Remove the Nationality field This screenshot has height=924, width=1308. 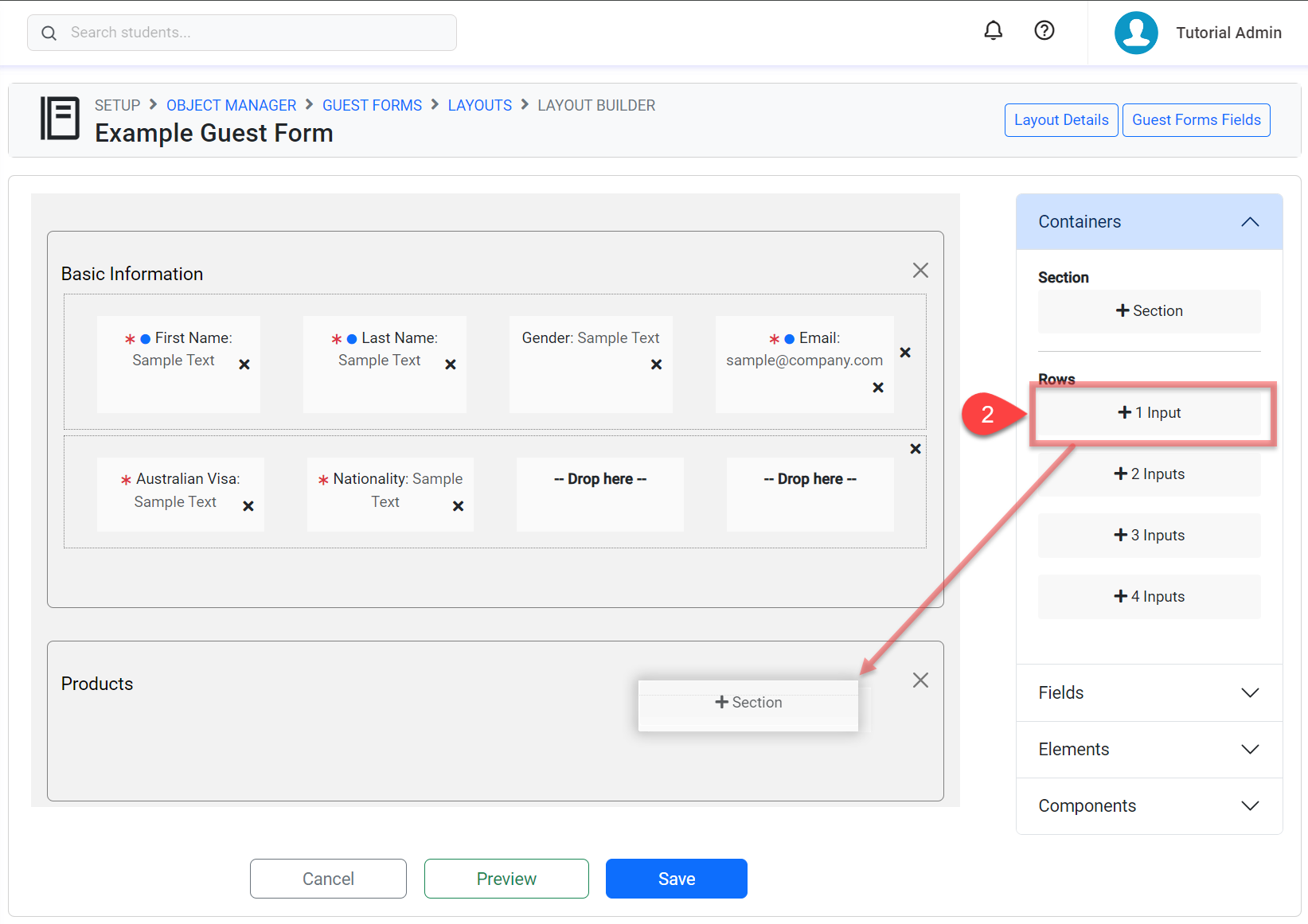(x=458, y=506)
